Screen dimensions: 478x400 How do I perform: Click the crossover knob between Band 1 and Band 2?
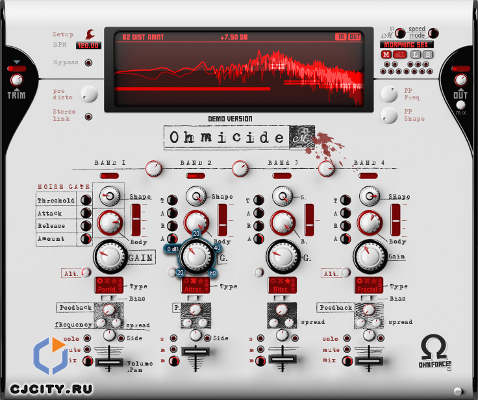(x=154, y=168)
